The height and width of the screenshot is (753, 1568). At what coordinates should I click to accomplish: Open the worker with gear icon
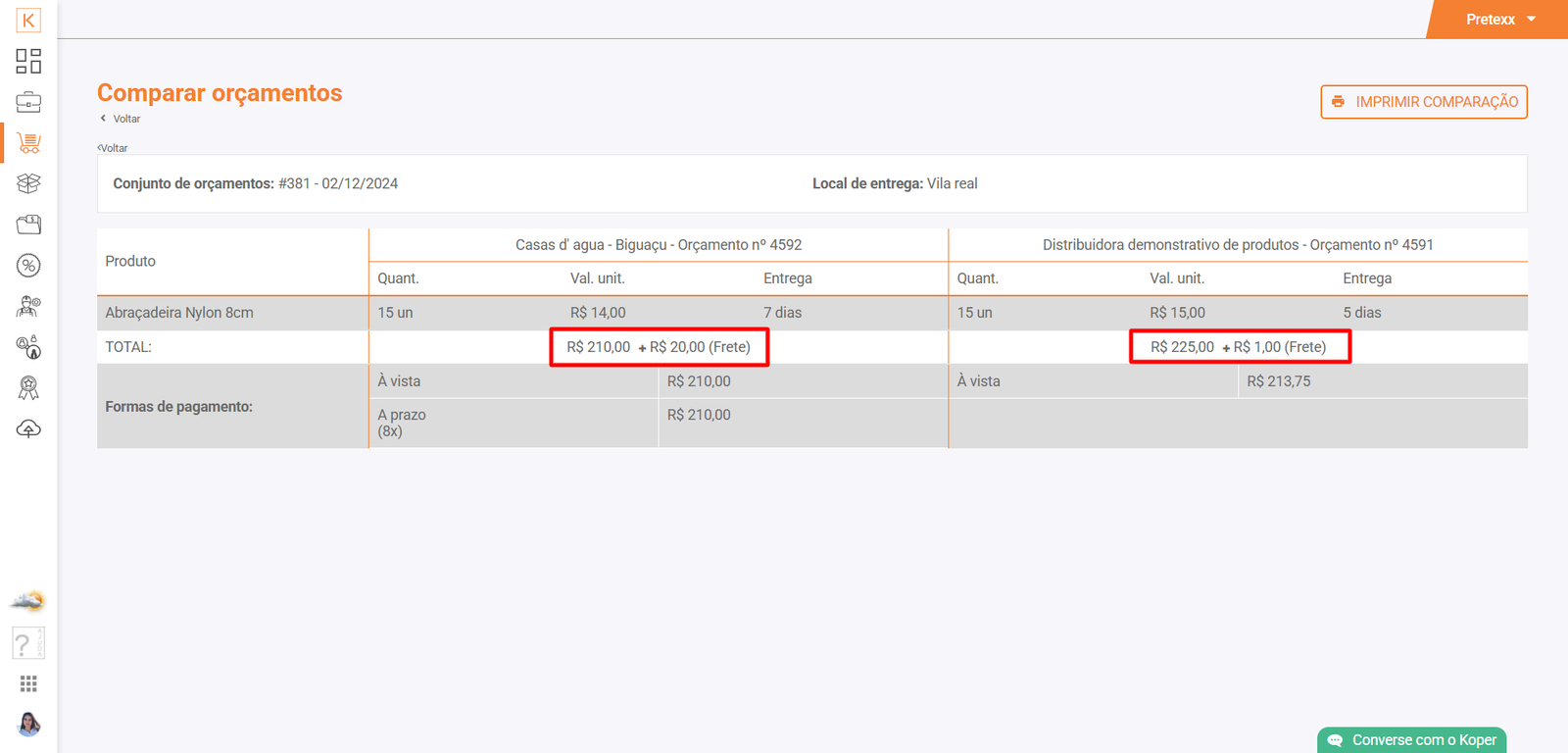(x=28, y=307)
